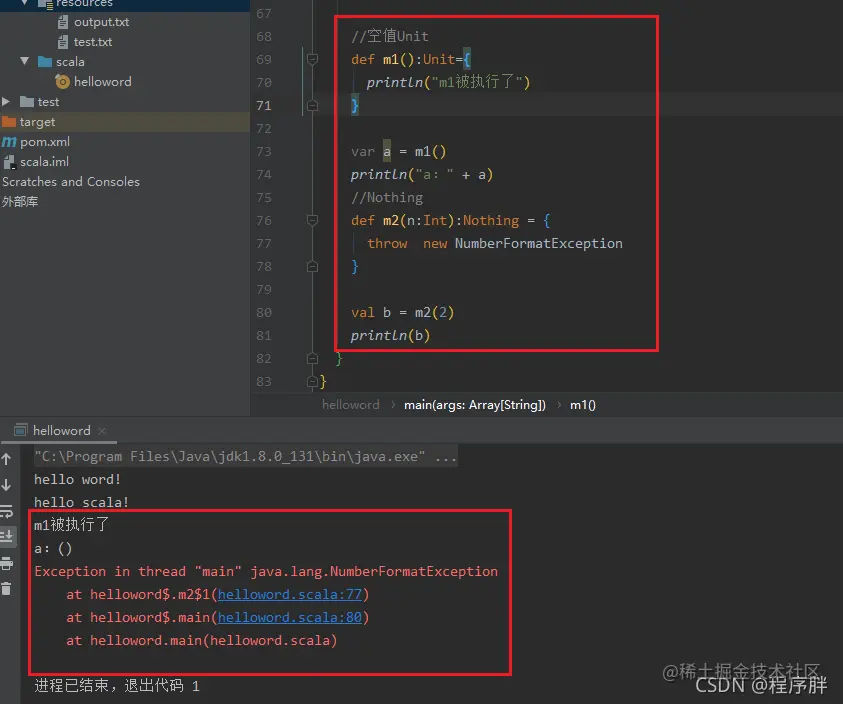Click breadcrumb m1()
The image size is (843, 704).
coord(583,405)
